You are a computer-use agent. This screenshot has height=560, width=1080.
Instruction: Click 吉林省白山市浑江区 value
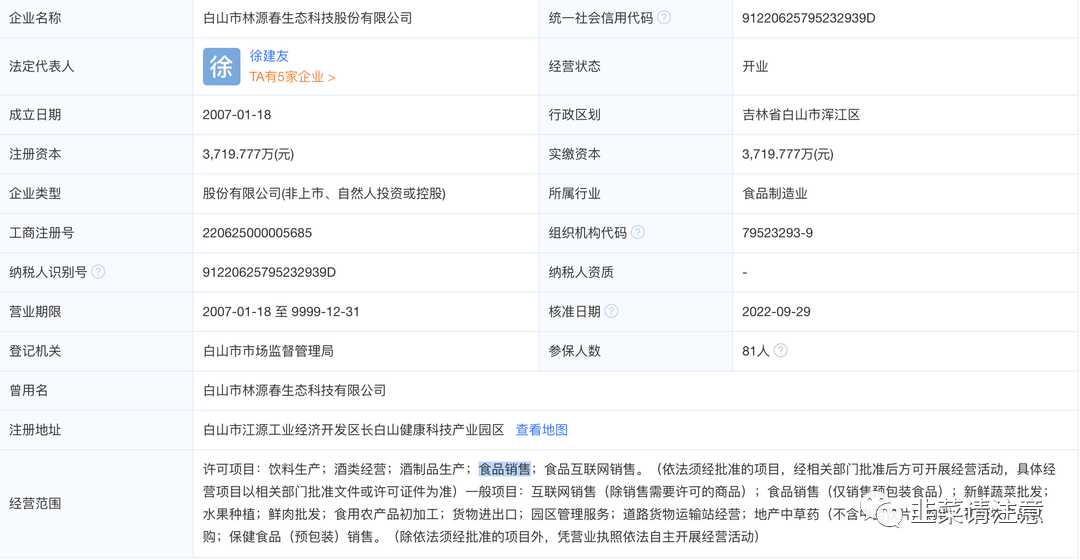point(801,115)
